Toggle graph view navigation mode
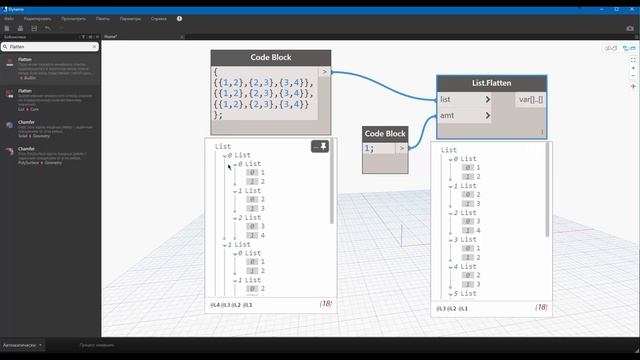Image resolution: width=640 pixels, height=360 pixels. point(629,48)
